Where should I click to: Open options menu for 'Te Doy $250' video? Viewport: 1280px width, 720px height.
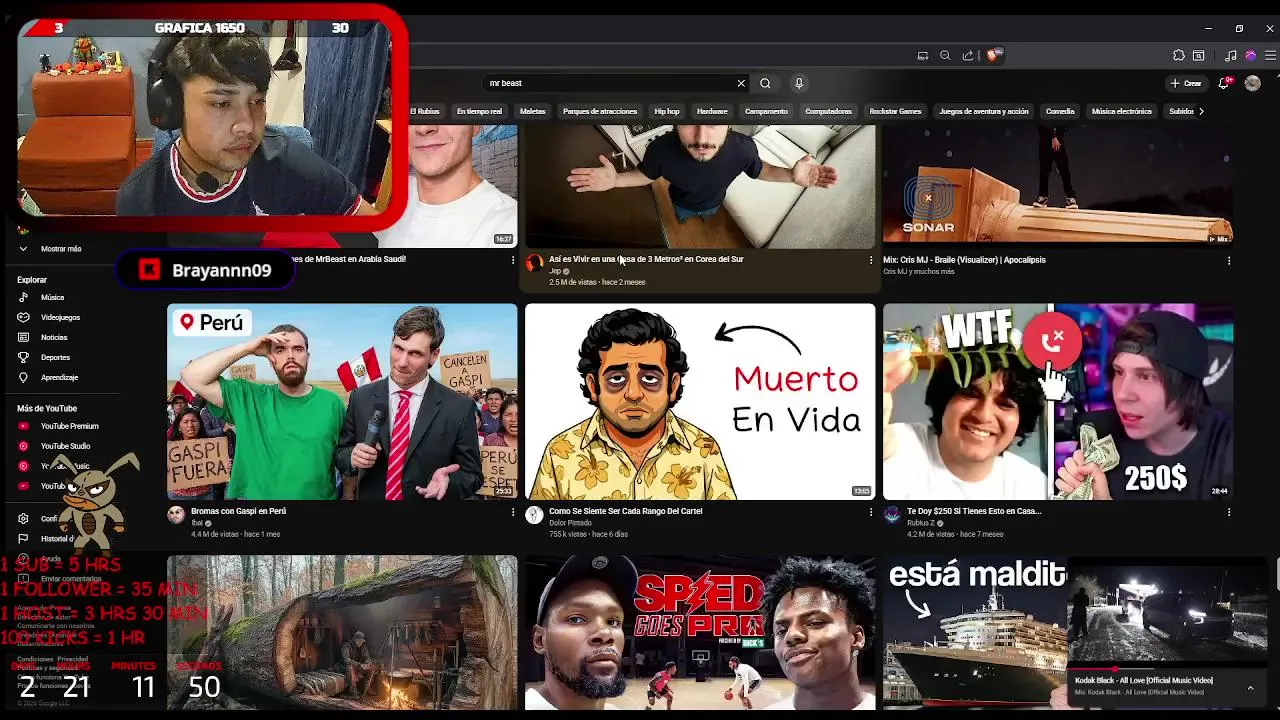pos(1229,512)
